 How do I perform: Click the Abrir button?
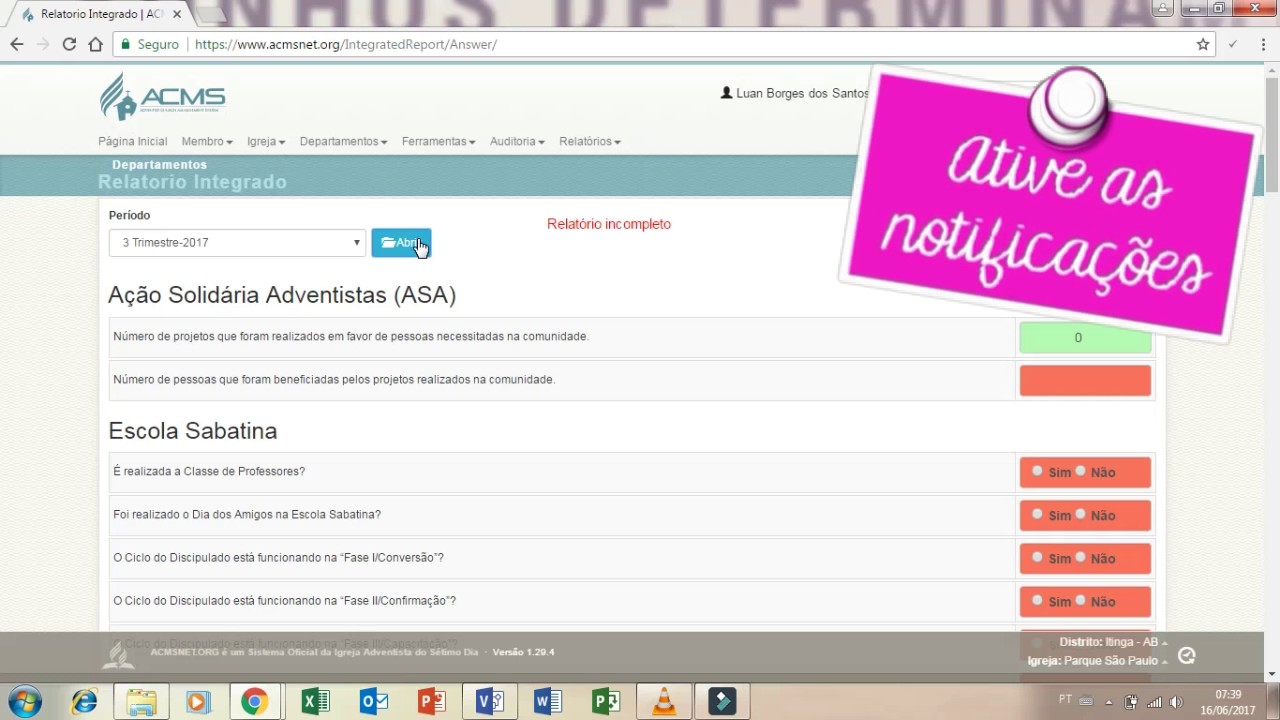tap(401, 243)
